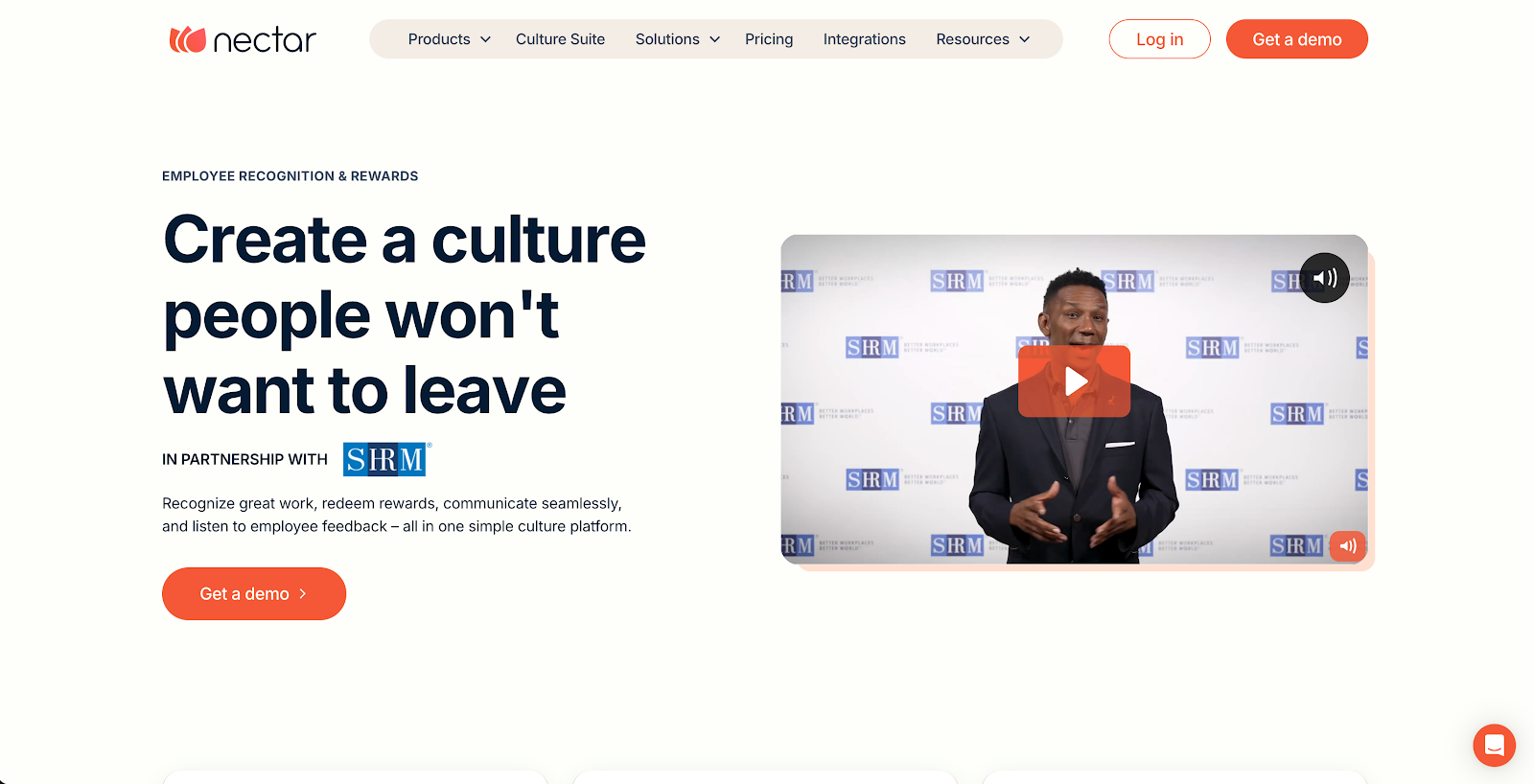Viewport: 1534px width, 784px height.
Task: Expand the Solutions dropdown chevron
Action: [x=715, y=39]
